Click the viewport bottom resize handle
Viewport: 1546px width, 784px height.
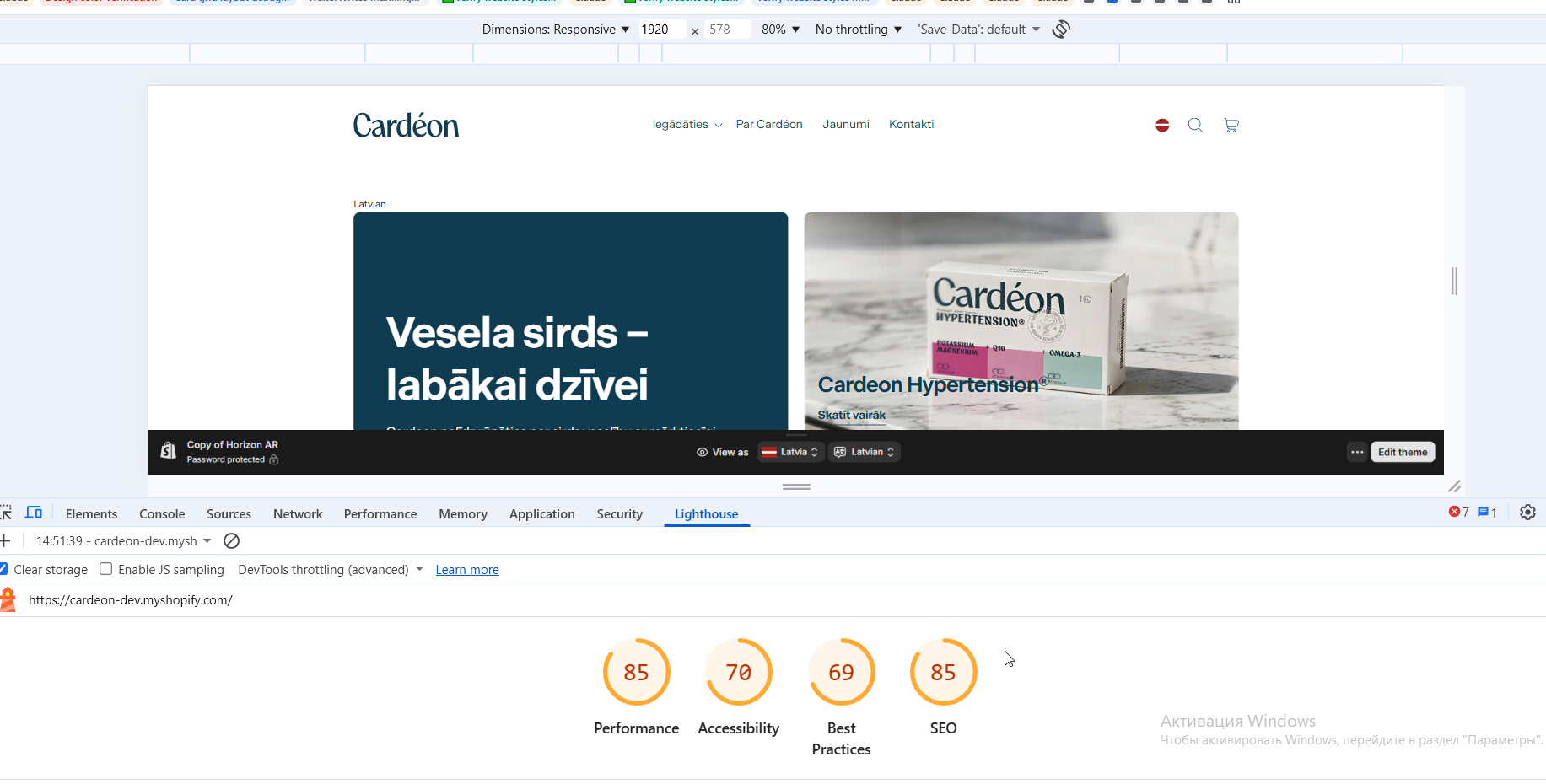796,486
